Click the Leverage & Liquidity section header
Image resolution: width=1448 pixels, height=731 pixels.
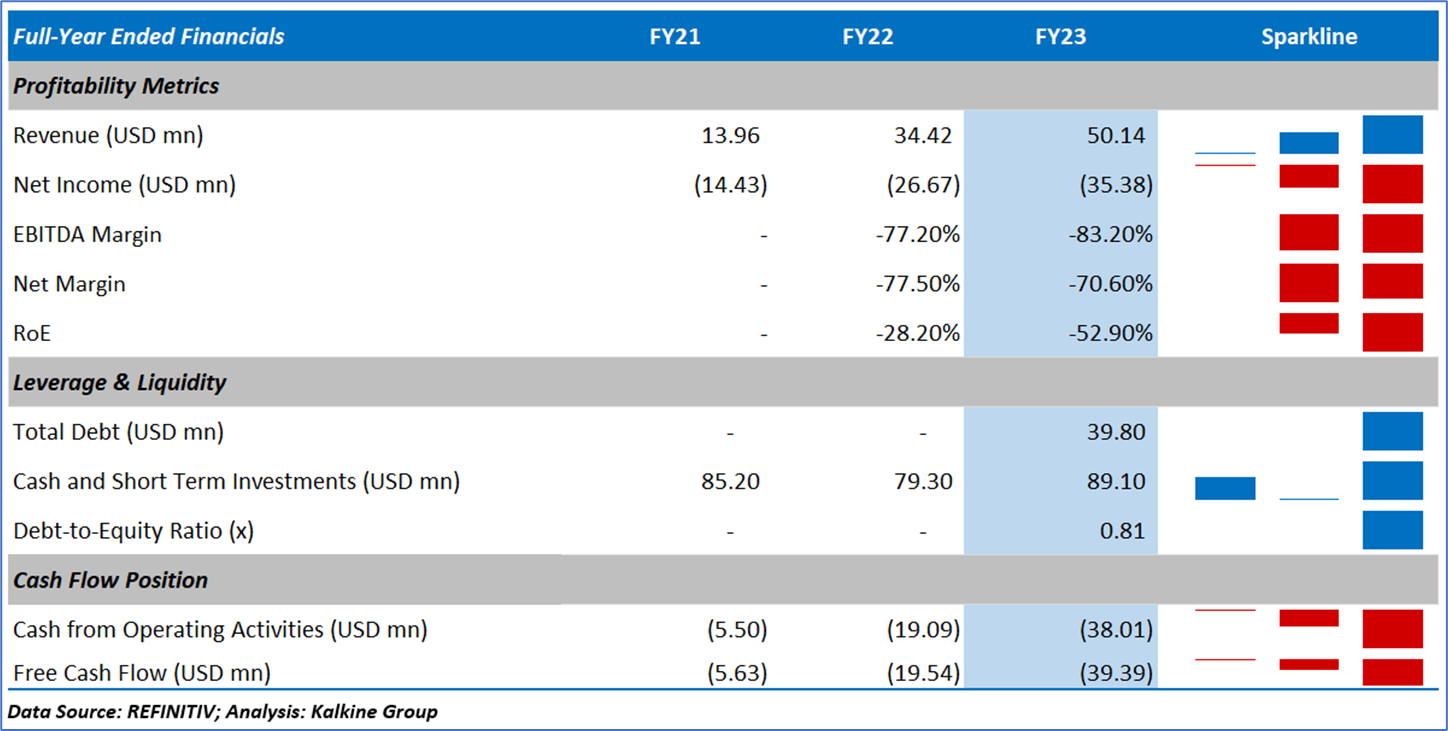[x=120, y=382]
